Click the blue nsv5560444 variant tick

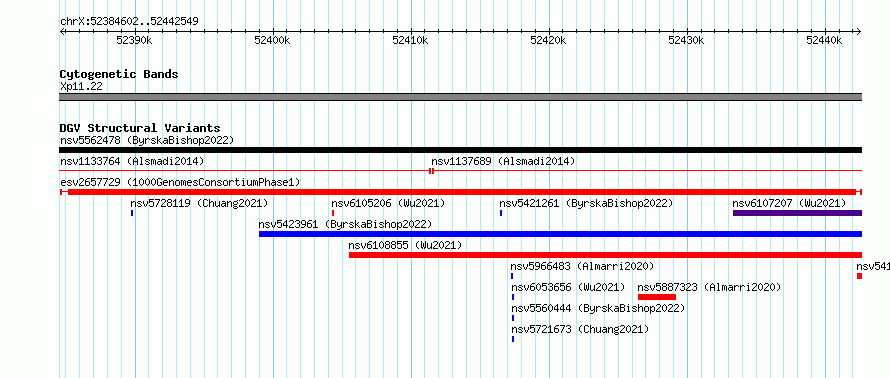coord(513,318)
